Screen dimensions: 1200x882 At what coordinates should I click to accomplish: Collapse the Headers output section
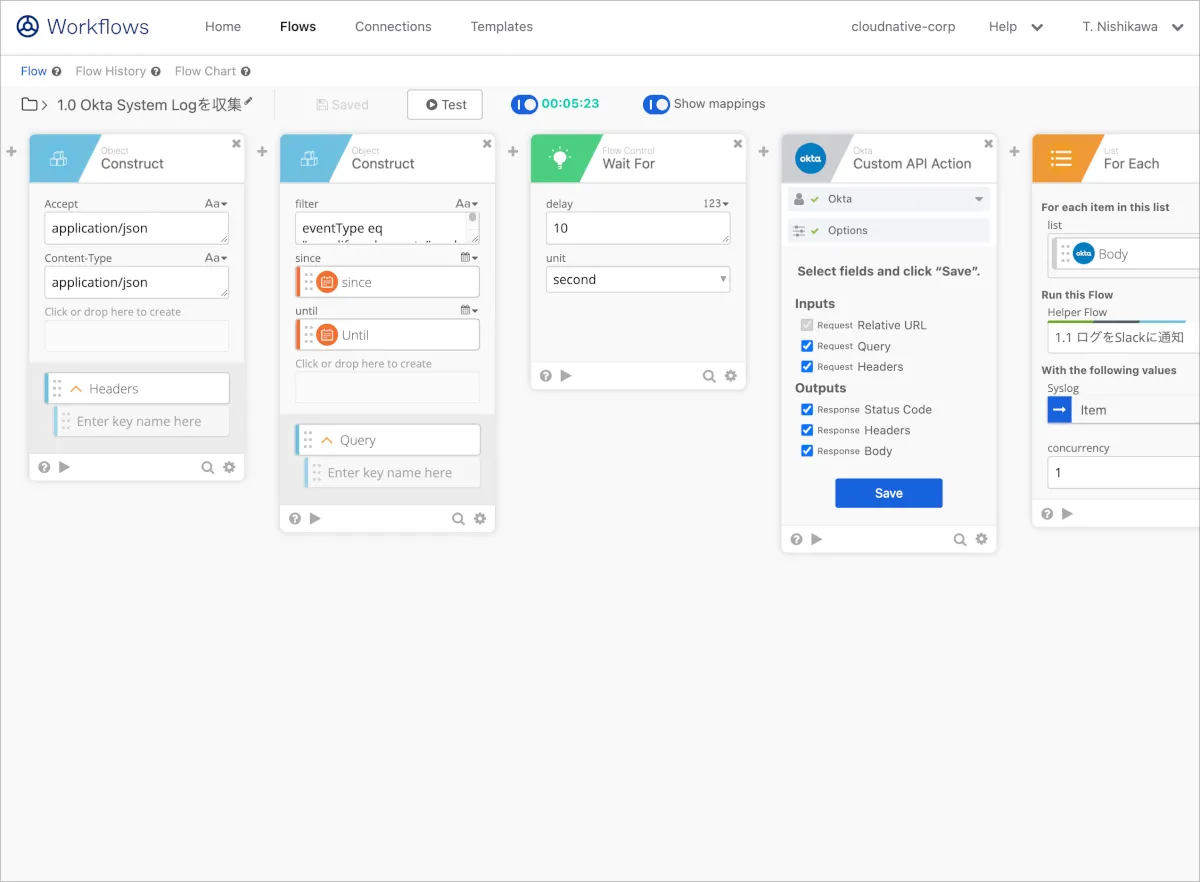75,389
